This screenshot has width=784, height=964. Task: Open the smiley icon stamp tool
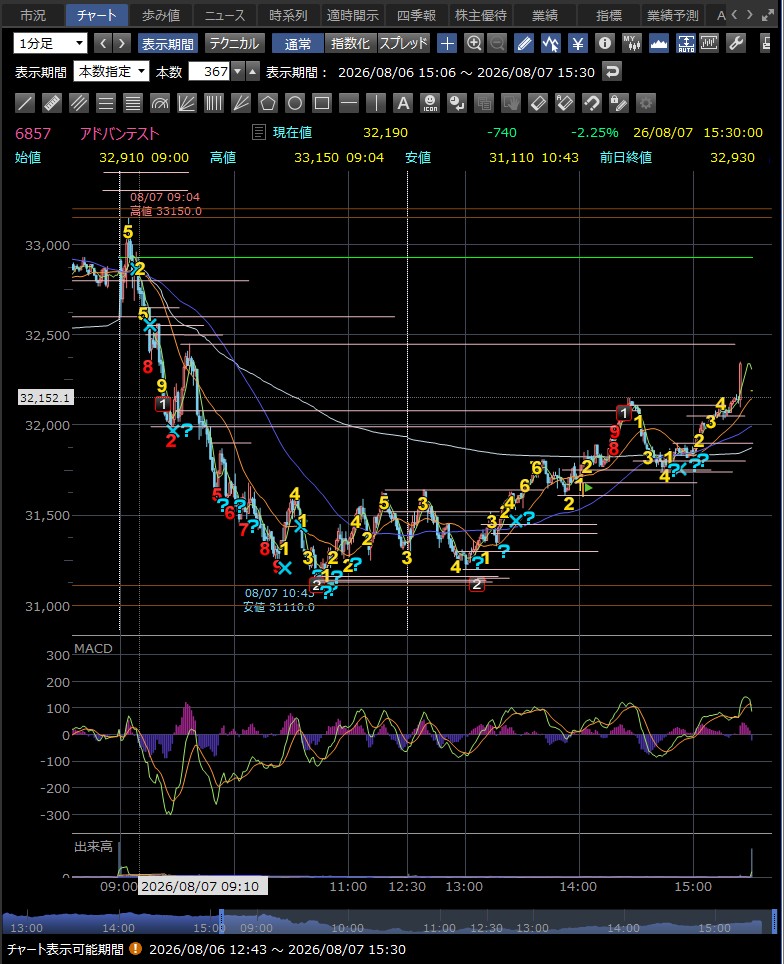coord(430,103)
